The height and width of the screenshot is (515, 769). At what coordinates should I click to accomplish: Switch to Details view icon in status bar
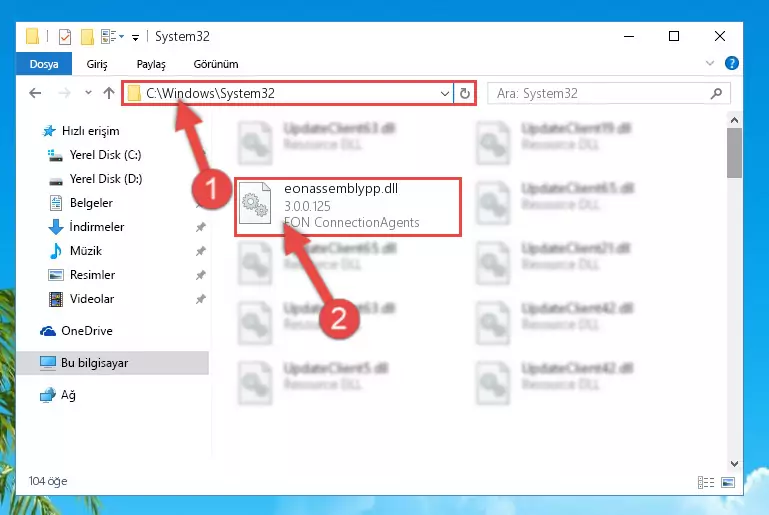click(x=706, y=483)
